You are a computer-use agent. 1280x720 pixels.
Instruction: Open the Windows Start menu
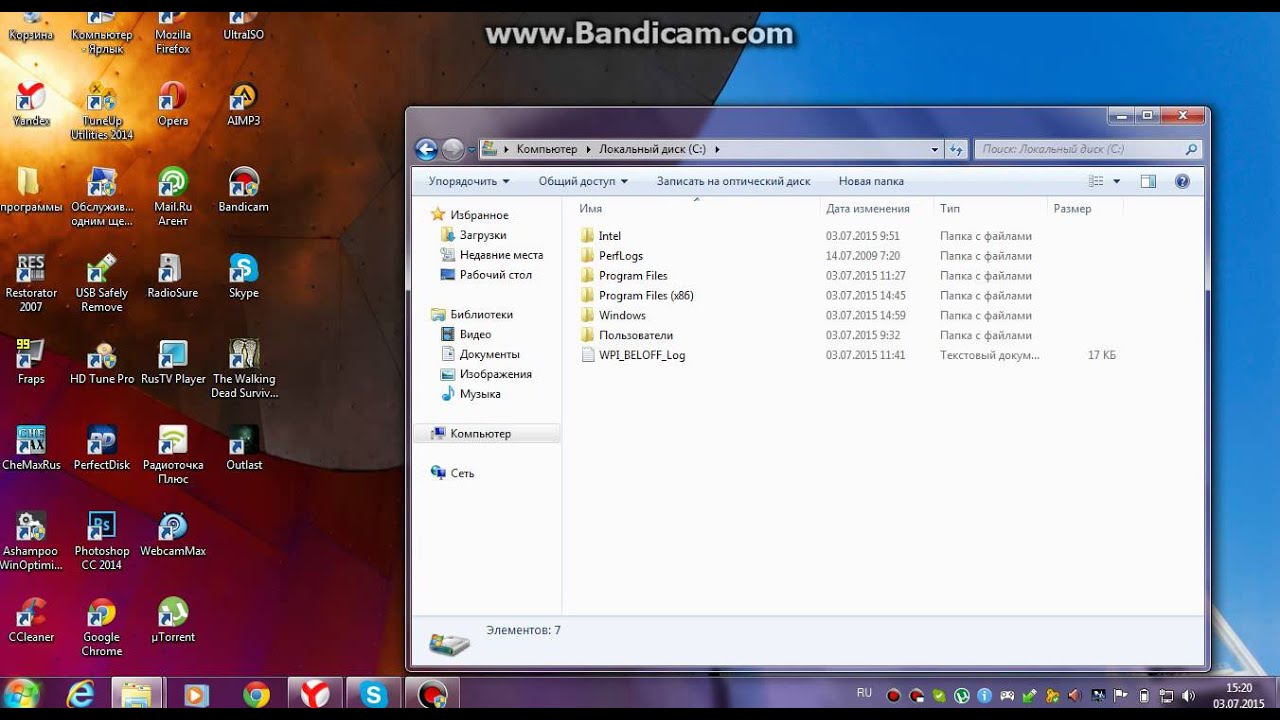click(x=22, y=694)
